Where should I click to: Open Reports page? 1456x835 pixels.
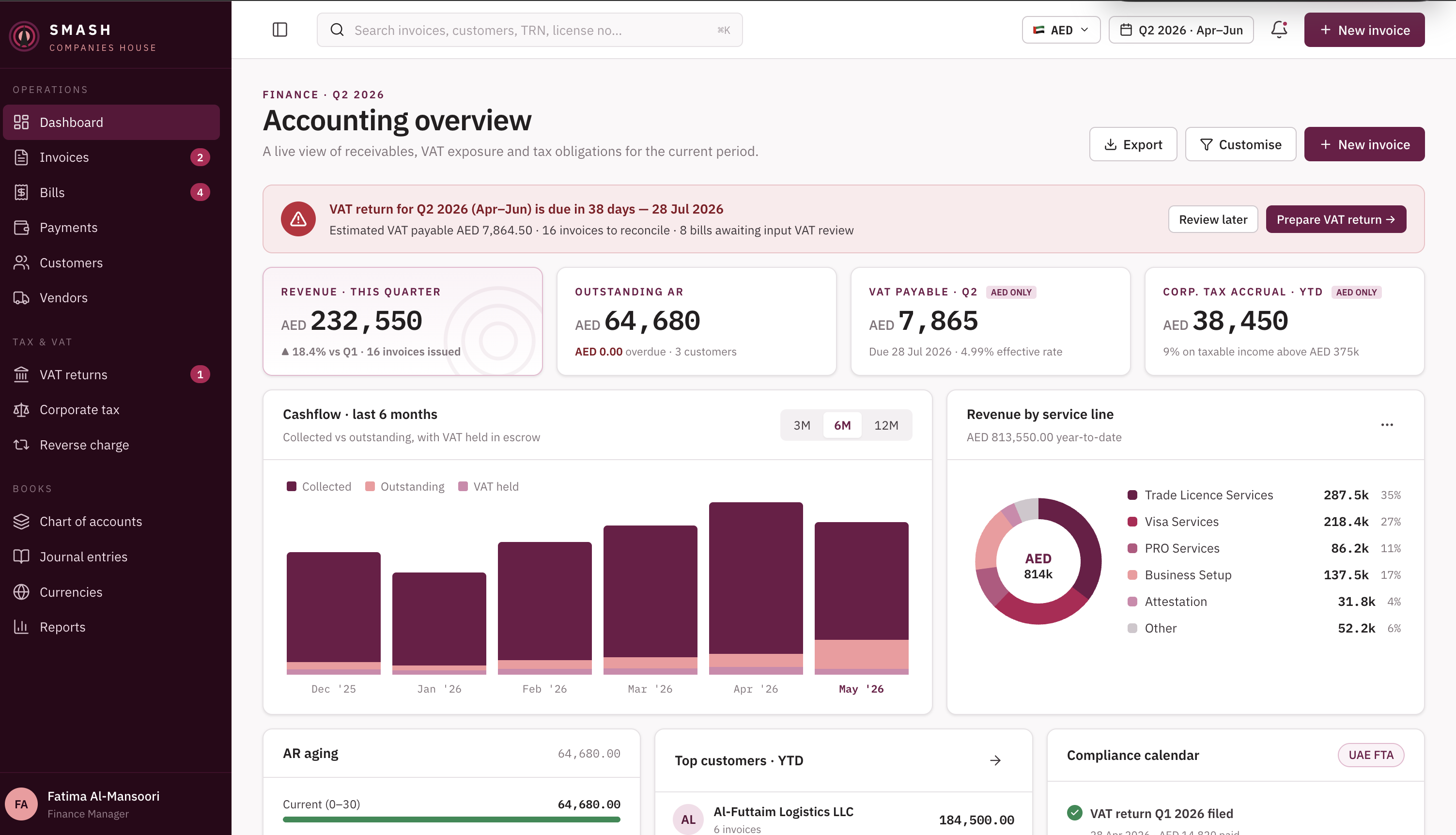111,627
